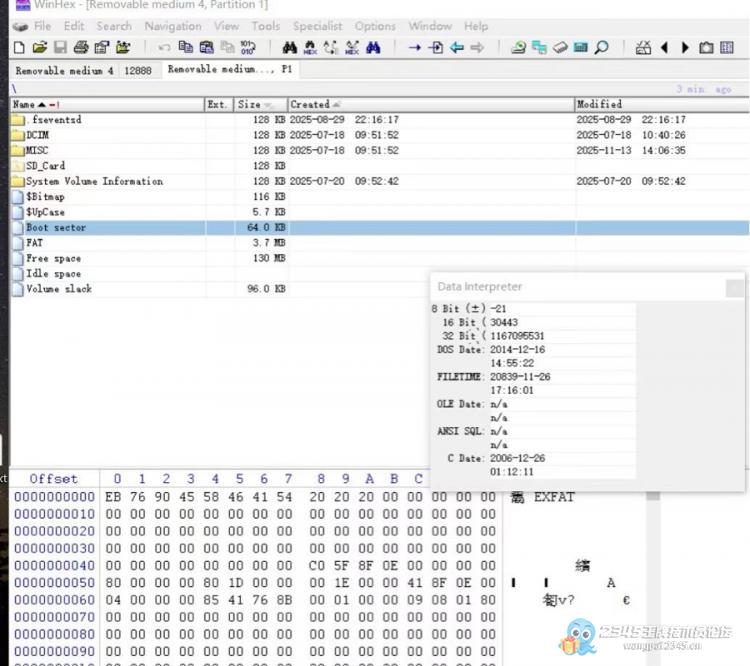The width and height of the screenshot is (750, 666).
Task: Click the Save disk icon
Action: tap(60, 47)
